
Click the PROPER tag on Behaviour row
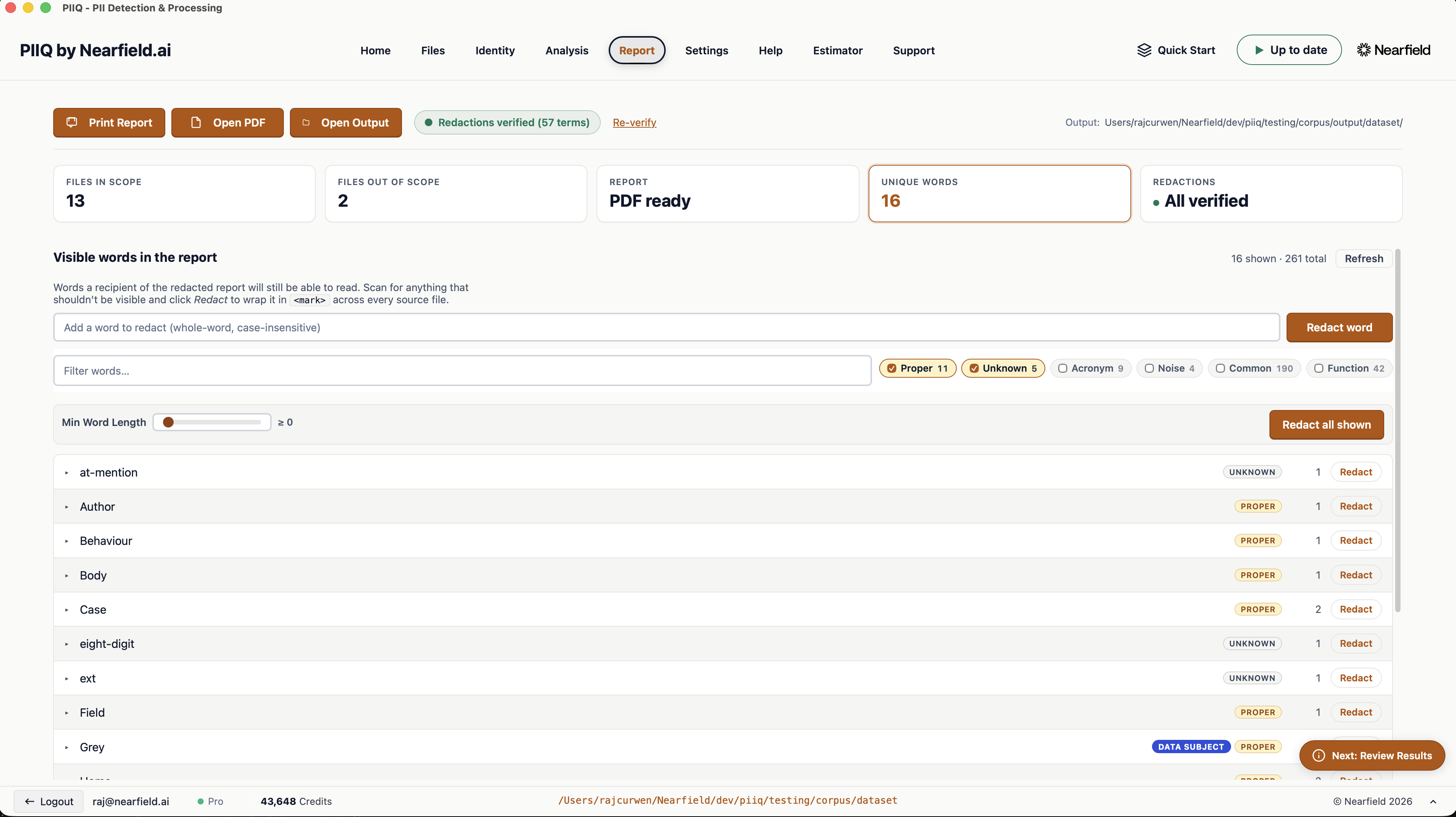click(x=1258, y=540)
